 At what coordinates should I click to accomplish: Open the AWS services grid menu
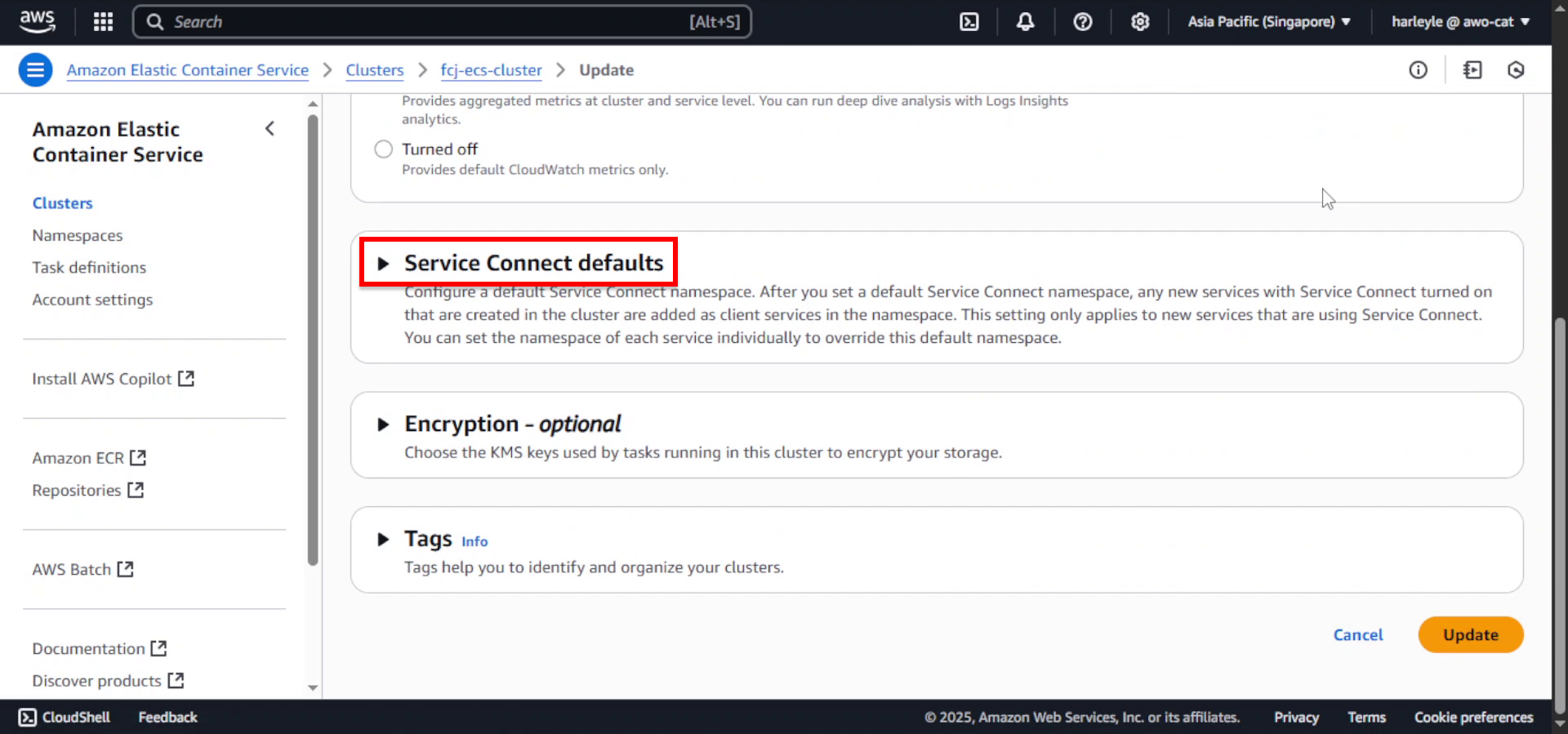coord(103,22)
